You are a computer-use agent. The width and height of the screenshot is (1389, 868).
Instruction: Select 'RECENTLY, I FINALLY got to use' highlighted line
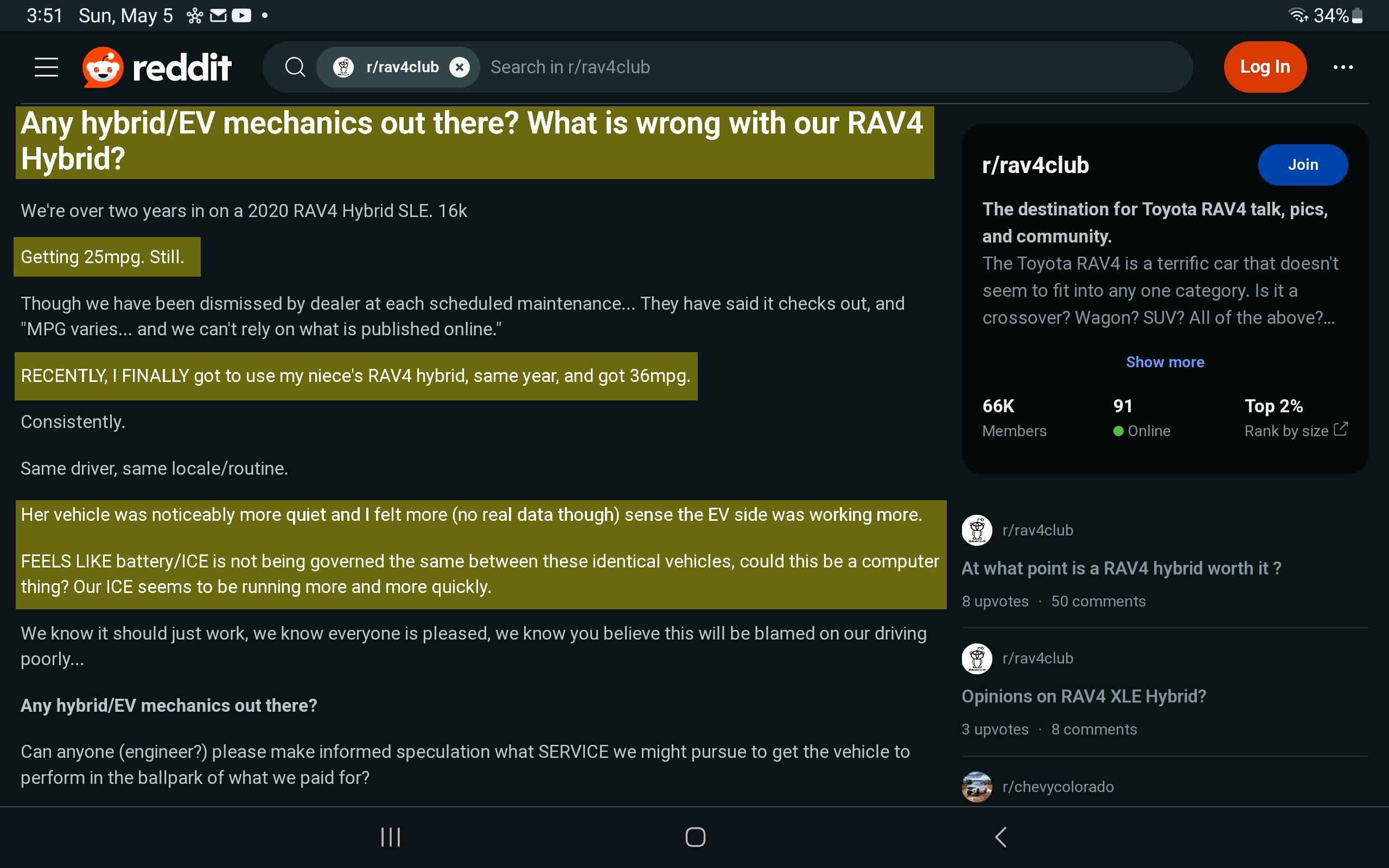pyautogui.click(x=355, y=376)
